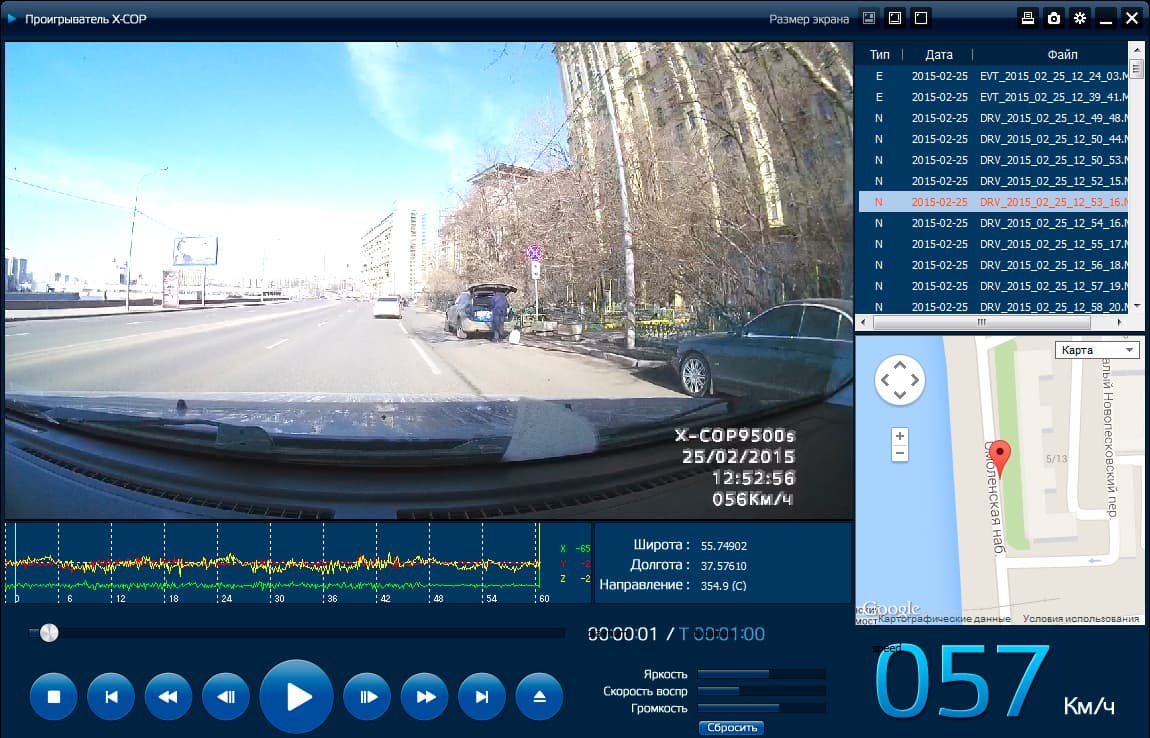Select highlighted file DRV_2015_02_25_12_53_16

(993, 202)
